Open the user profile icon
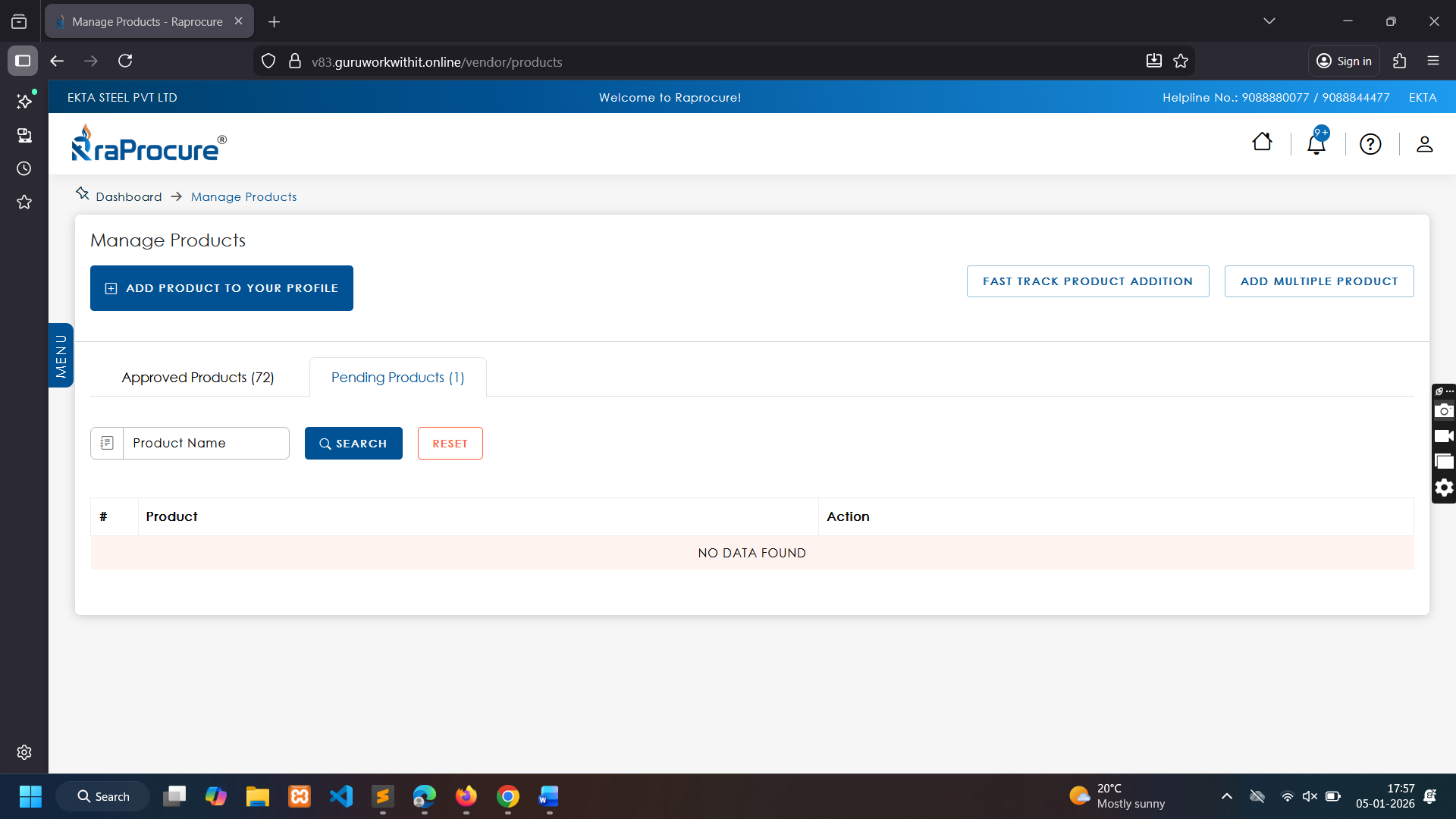This screenshot has height=819, width=1456. (x=1424, y=144)
